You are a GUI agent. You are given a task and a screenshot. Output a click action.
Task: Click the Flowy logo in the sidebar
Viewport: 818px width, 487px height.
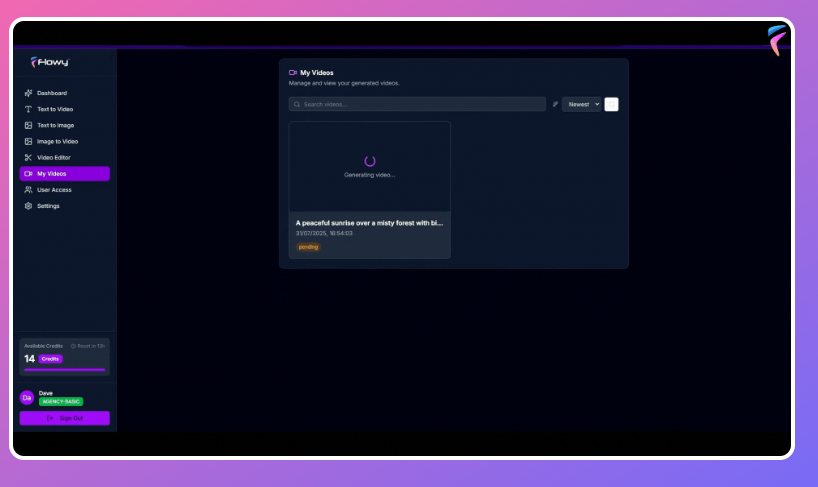tap(50, 62)
